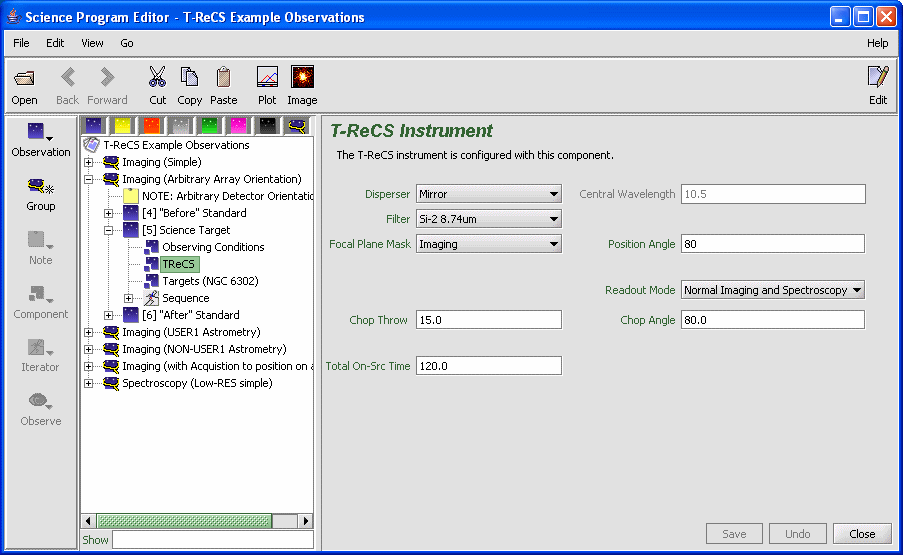903x555 pixels.
Task: Toggle the black observation status filter
Action: [x=267, y=126]
